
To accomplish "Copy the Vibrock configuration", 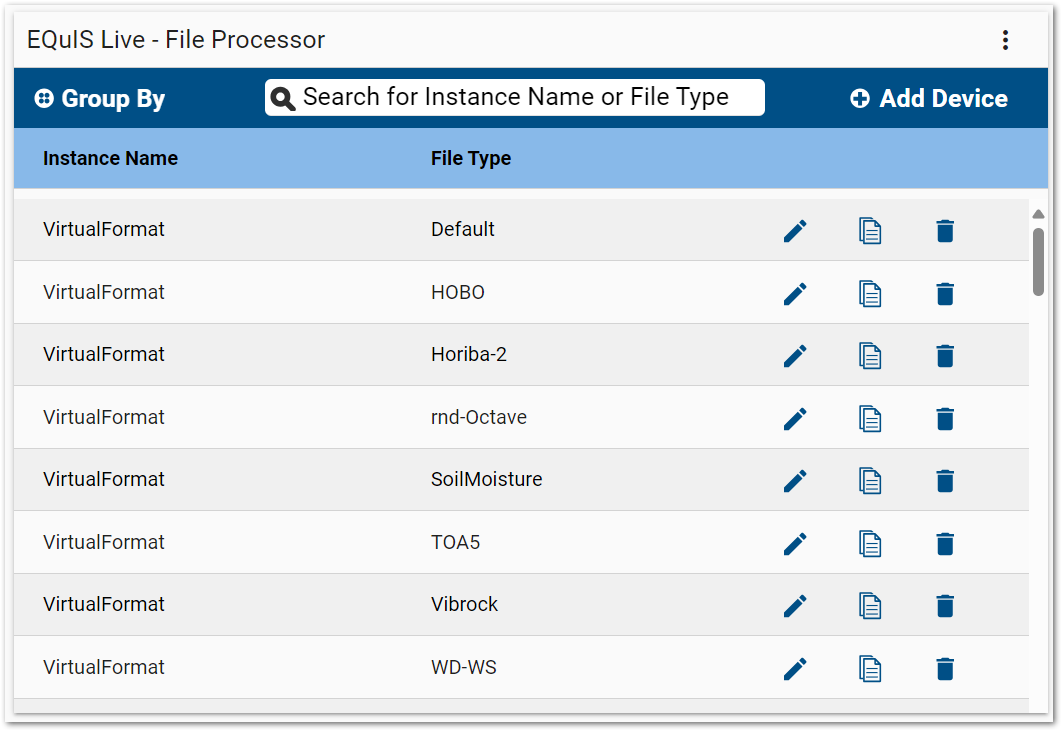I will pos(870,605).
